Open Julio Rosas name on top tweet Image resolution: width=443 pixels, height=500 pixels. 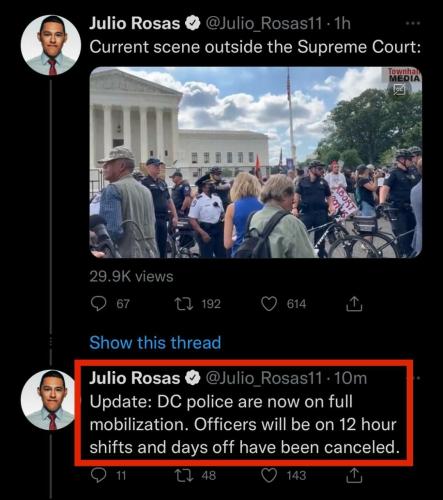[x=134, y=23]
